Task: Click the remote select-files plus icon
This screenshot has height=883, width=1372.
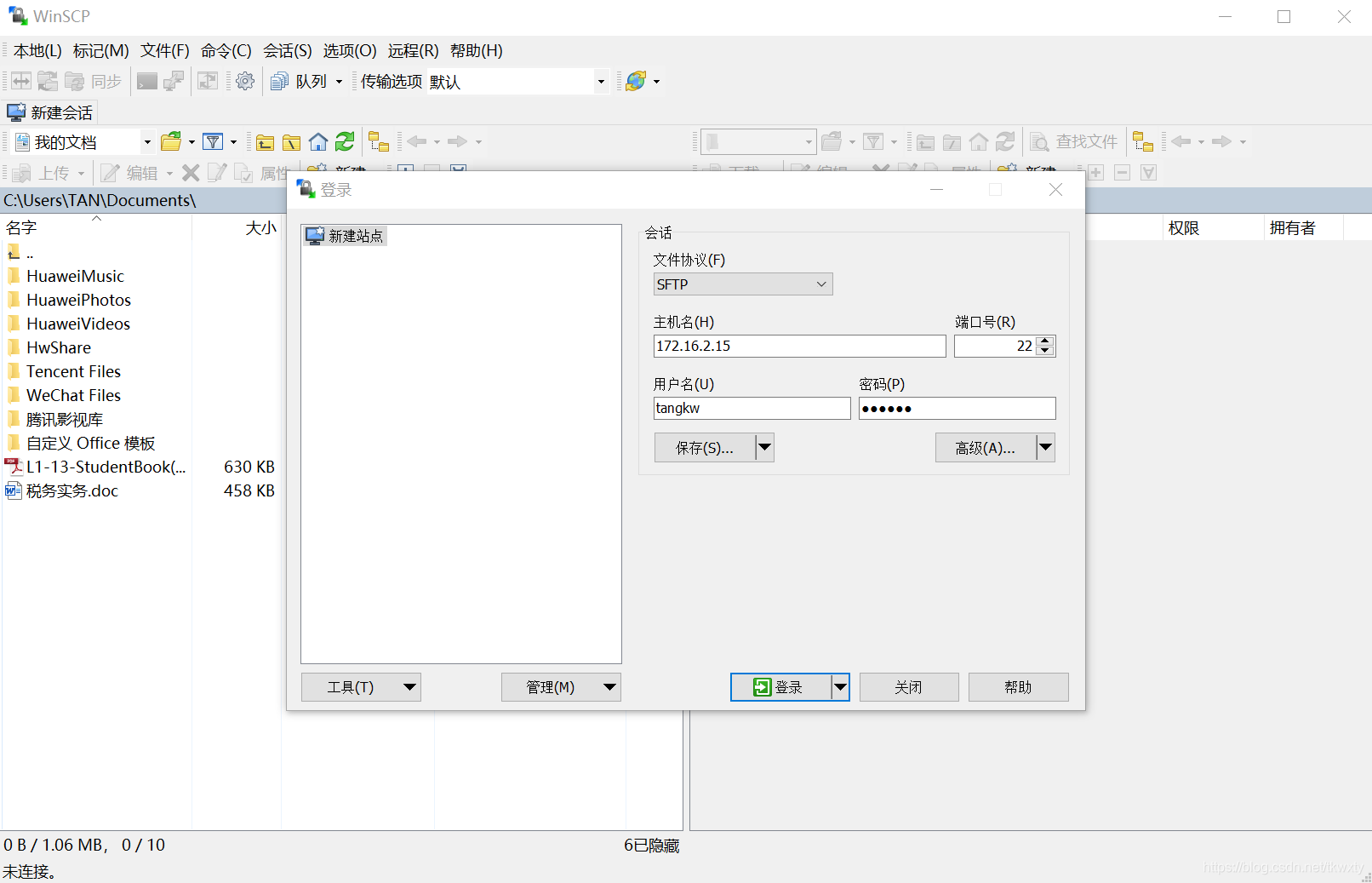Action: point(1096,173)
